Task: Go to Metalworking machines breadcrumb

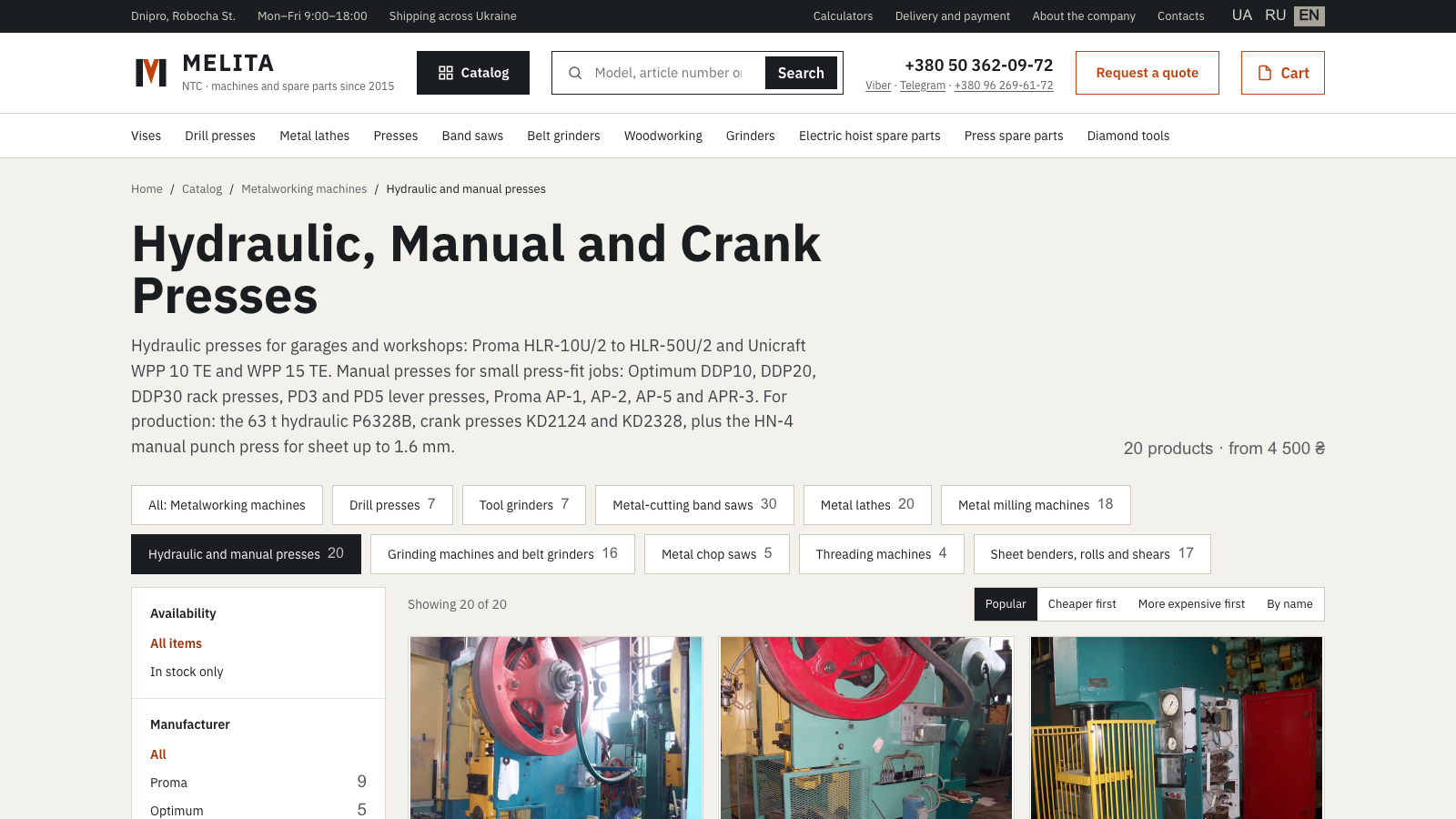Action: tap(304, 189)
